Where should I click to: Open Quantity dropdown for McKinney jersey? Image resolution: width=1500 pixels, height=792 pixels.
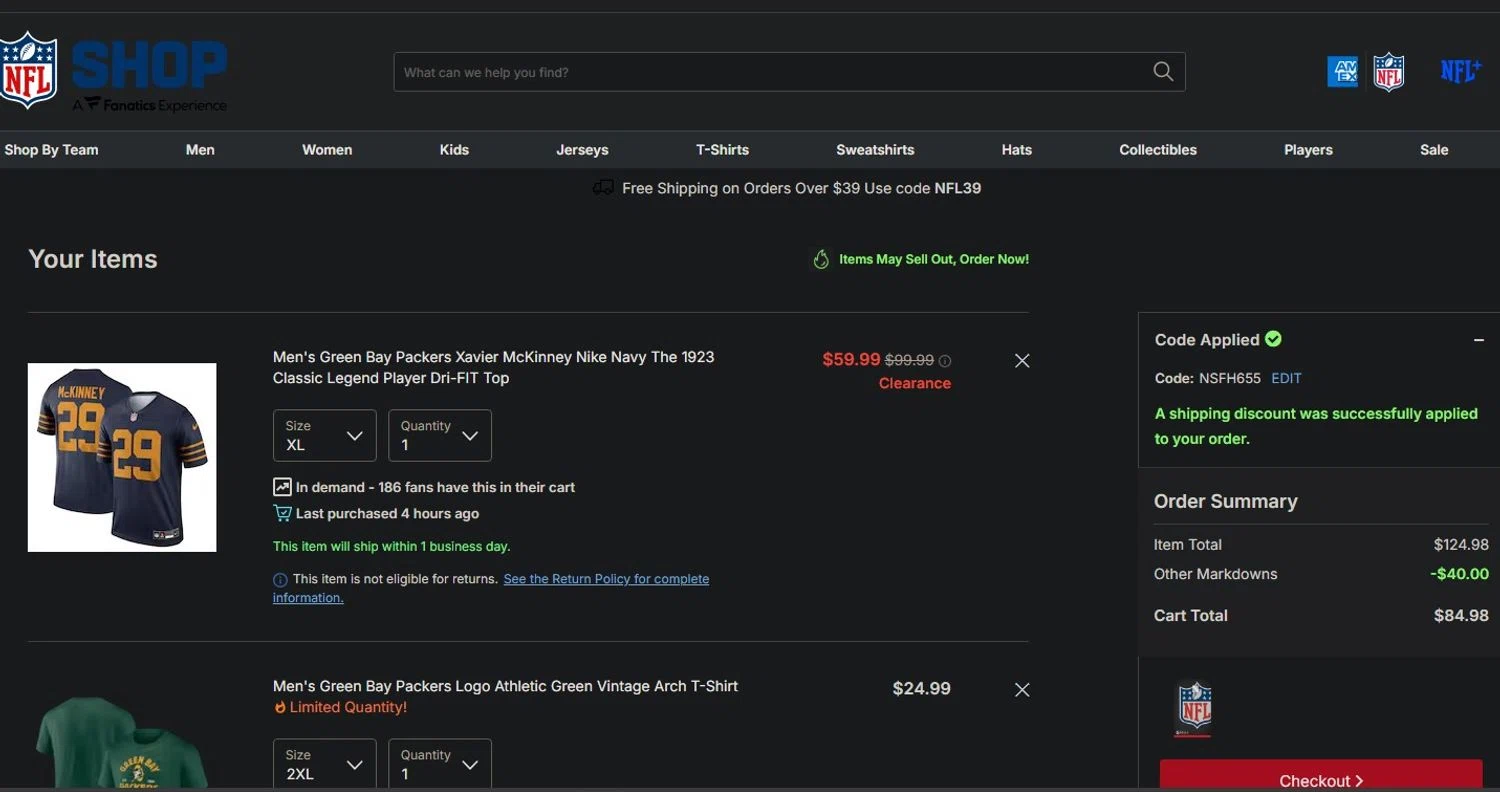440,436
